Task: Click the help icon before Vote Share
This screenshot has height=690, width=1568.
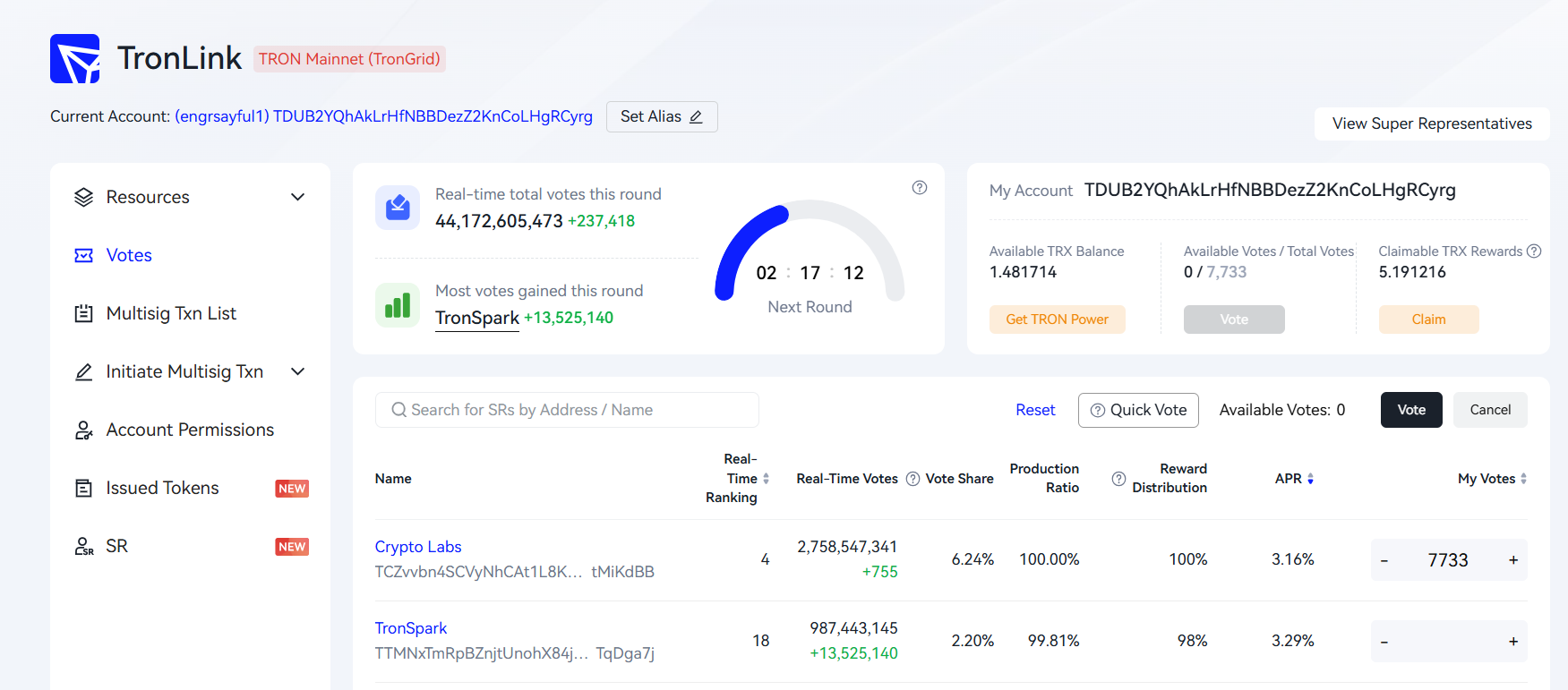Action: tap(913, 479)
